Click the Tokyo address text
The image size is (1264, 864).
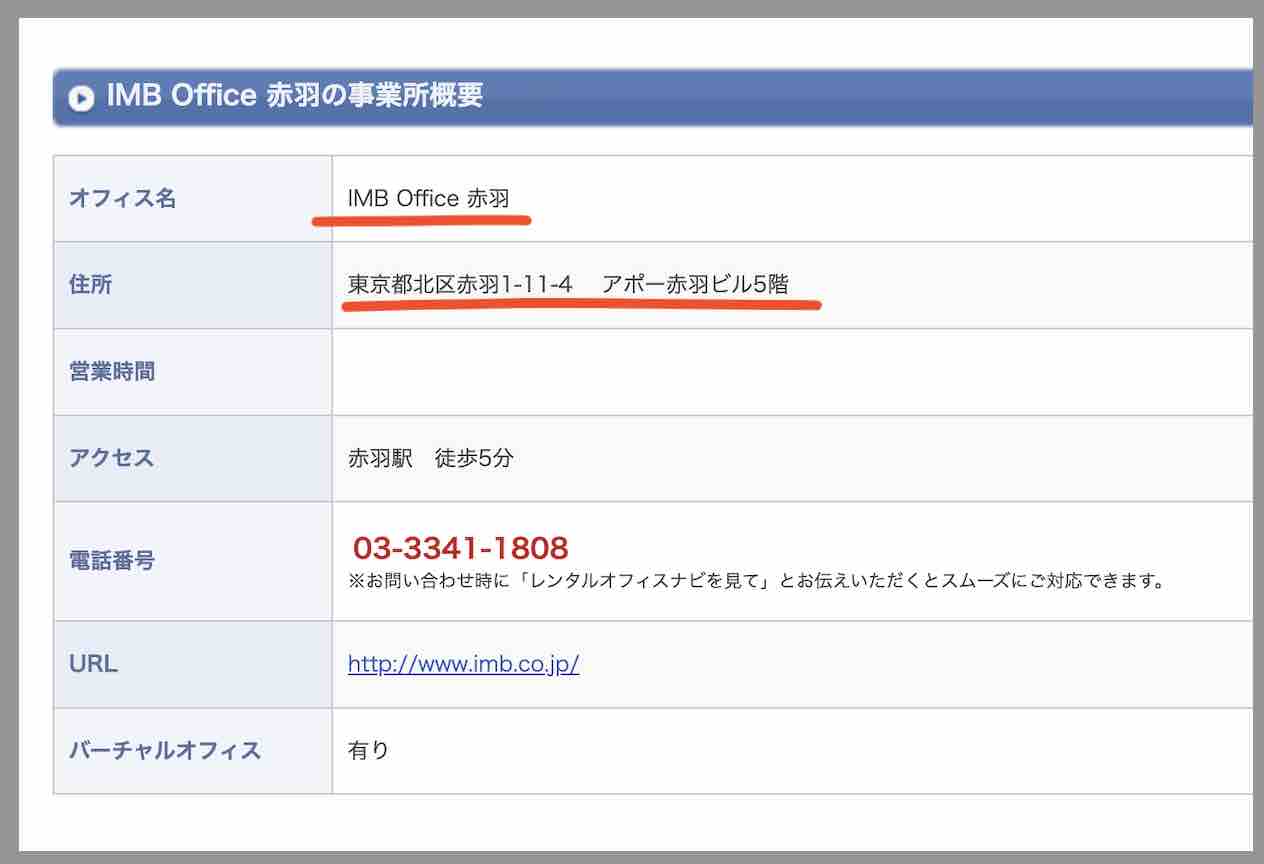coord(567,284)
